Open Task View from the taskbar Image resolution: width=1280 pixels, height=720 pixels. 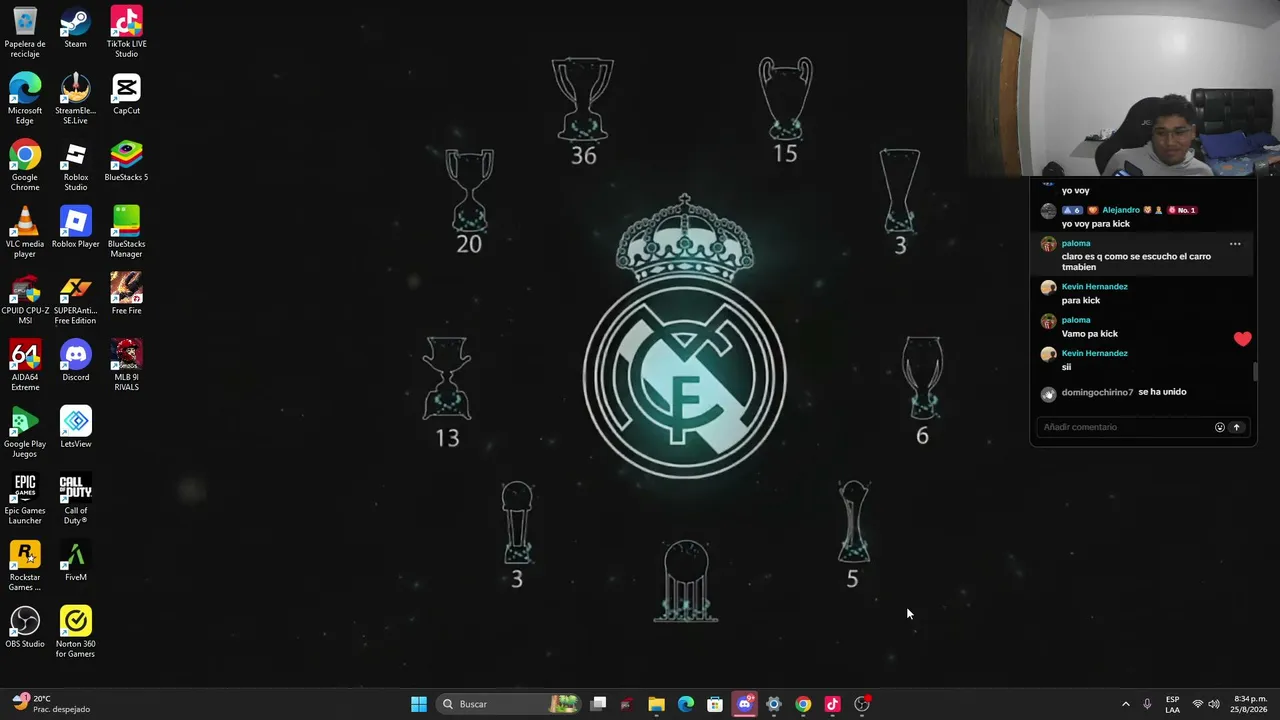tap(598, 704)
